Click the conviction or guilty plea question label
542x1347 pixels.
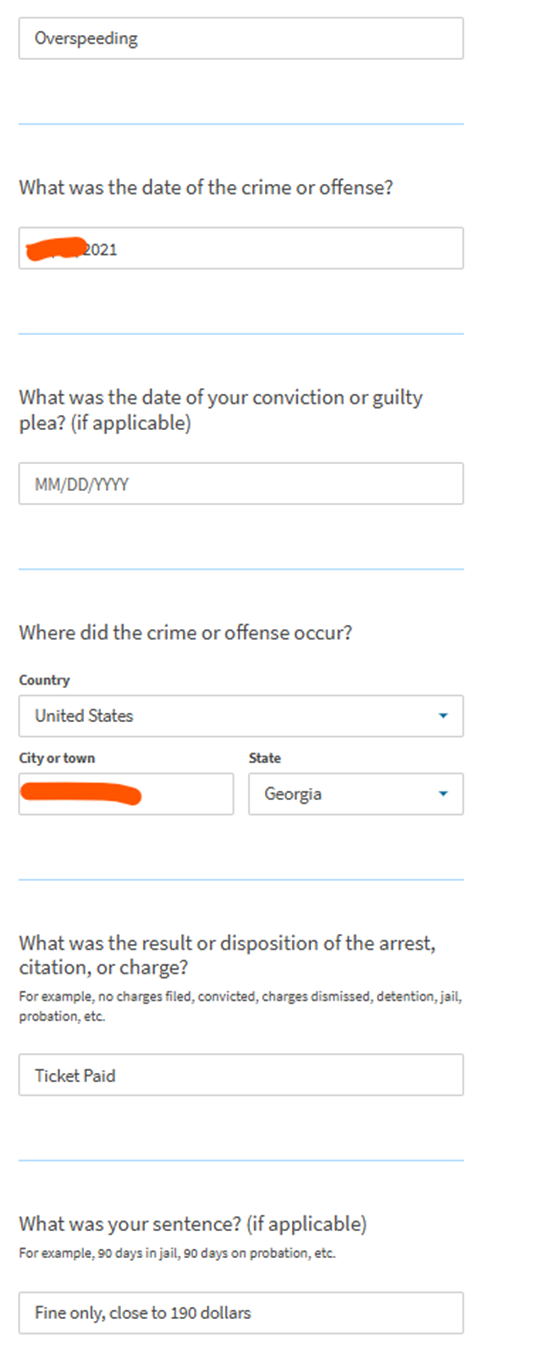tap(221, 410)
